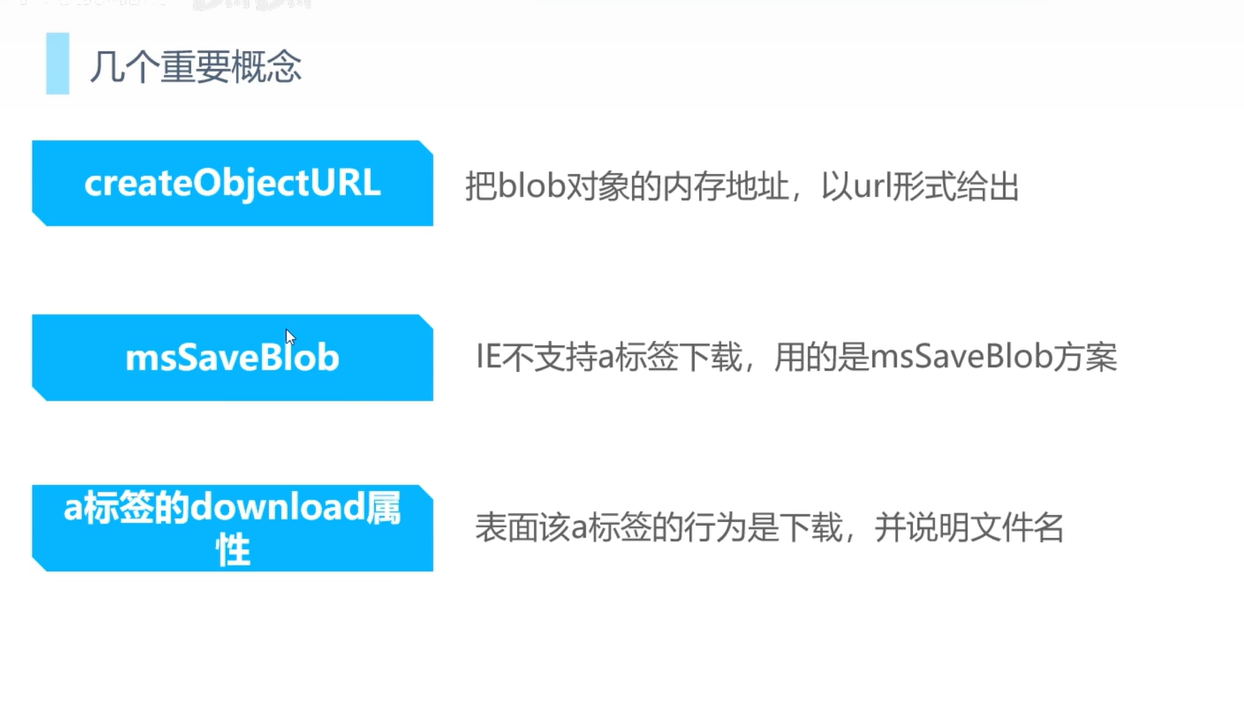Click the createObjectURL blue label box

[x=232, y=183]
